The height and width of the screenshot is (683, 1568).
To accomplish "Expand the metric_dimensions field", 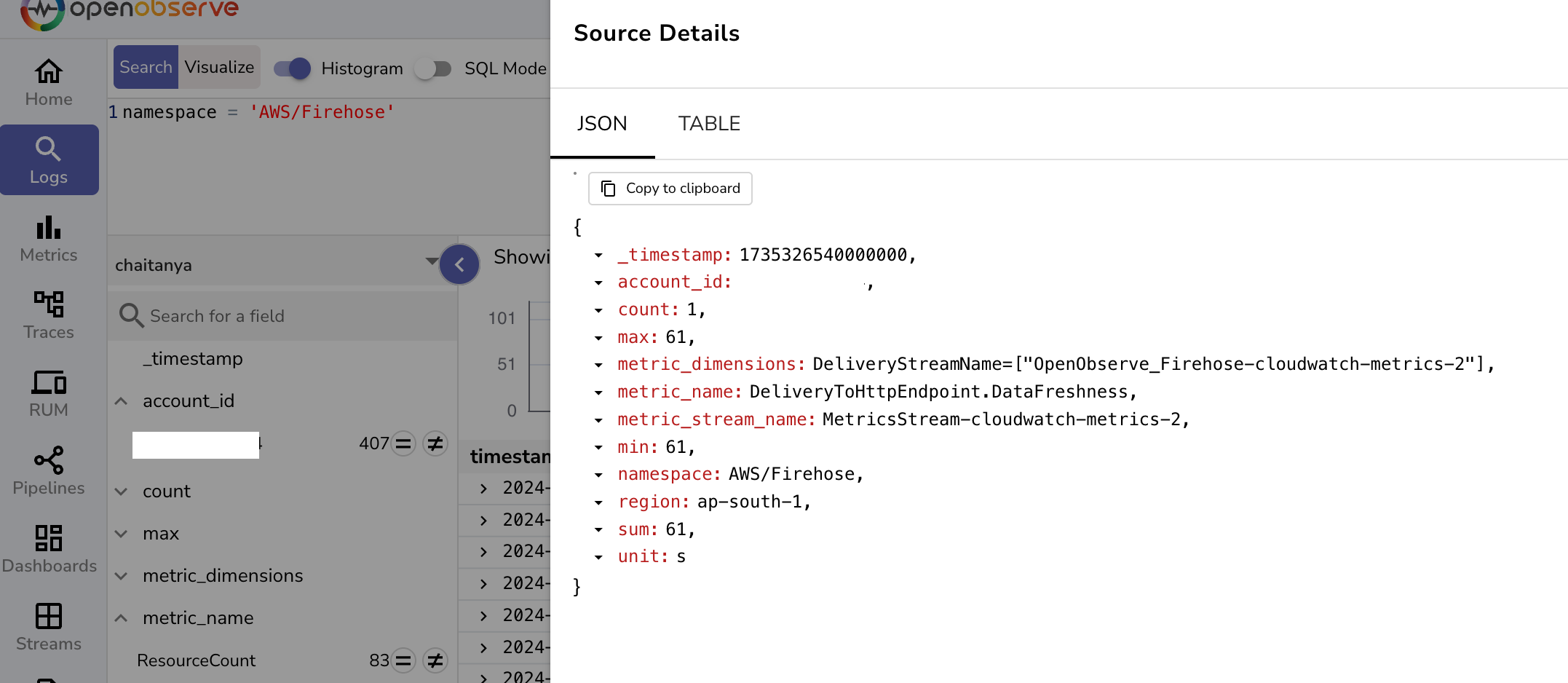I will point(122,576).
